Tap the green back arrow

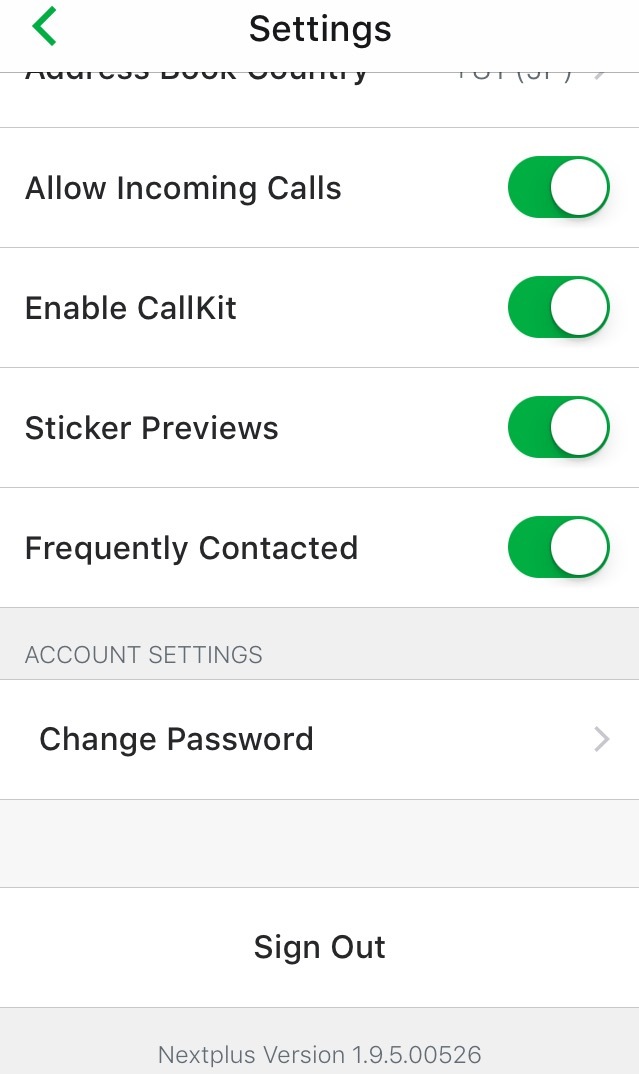(44, 28)
